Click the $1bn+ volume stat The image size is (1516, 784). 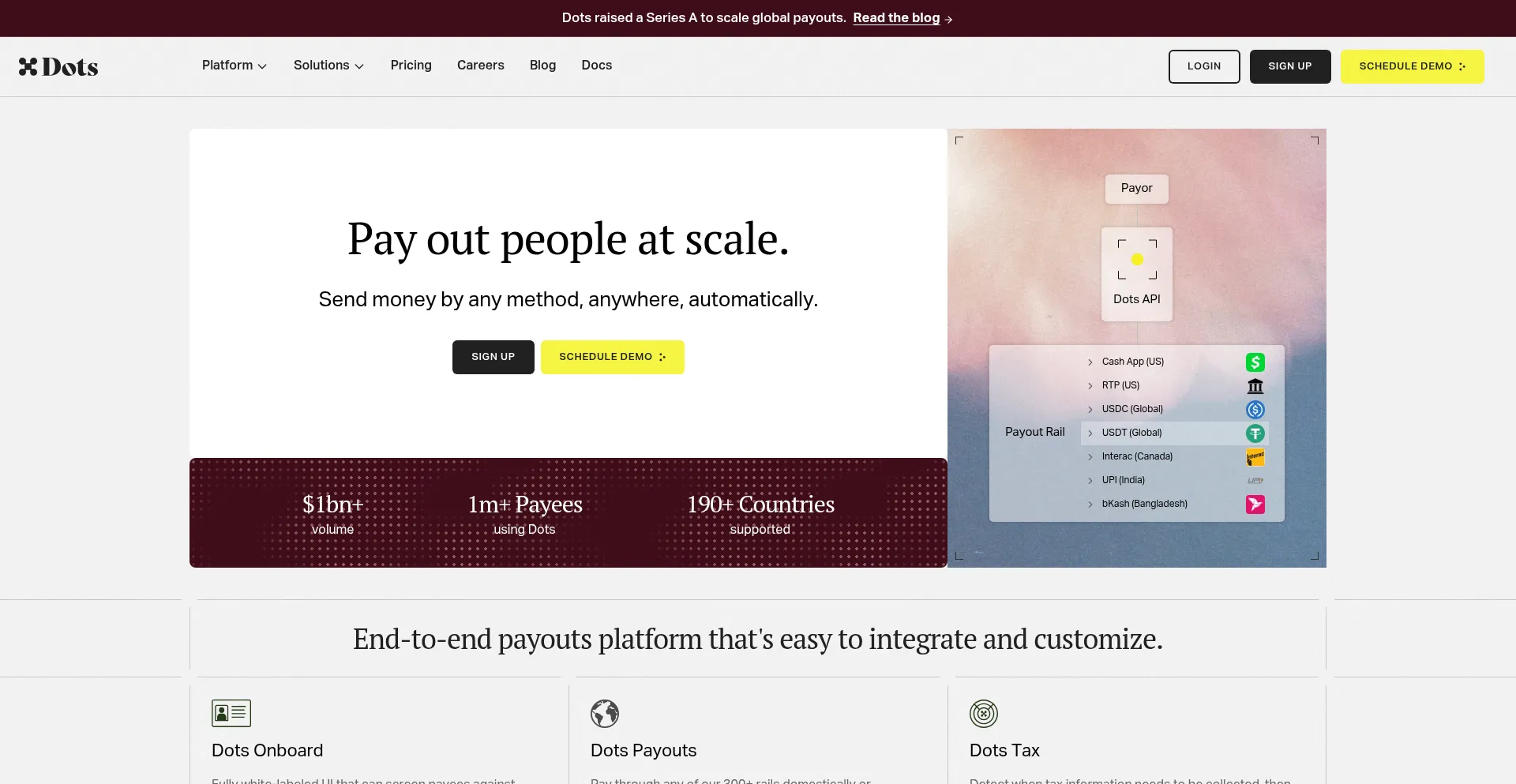332,514
